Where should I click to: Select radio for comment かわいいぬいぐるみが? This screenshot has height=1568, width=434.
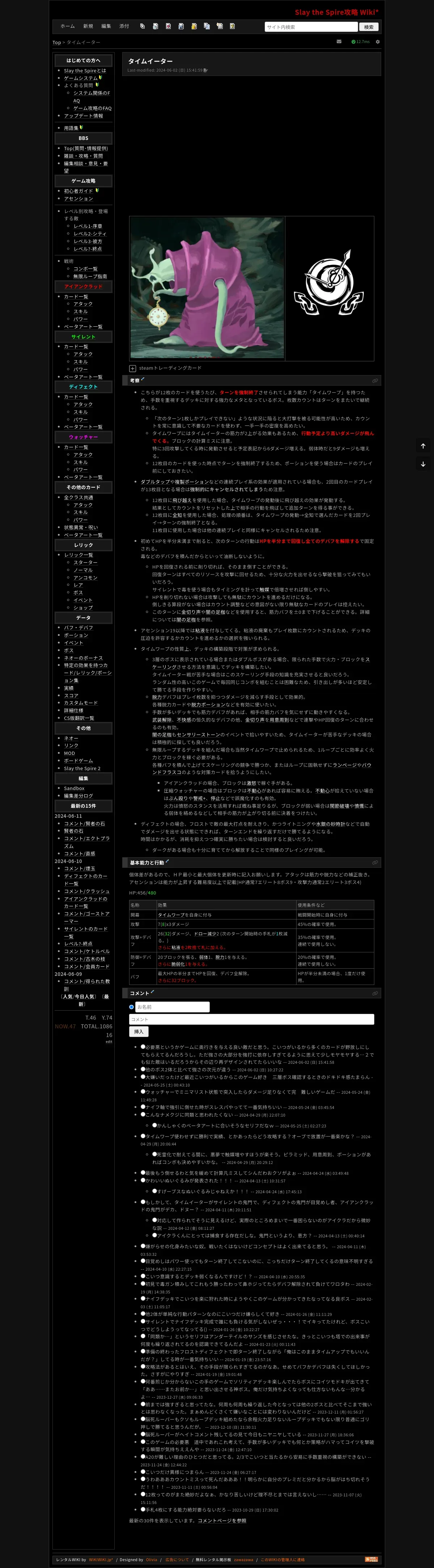[x=143, y=1180]
